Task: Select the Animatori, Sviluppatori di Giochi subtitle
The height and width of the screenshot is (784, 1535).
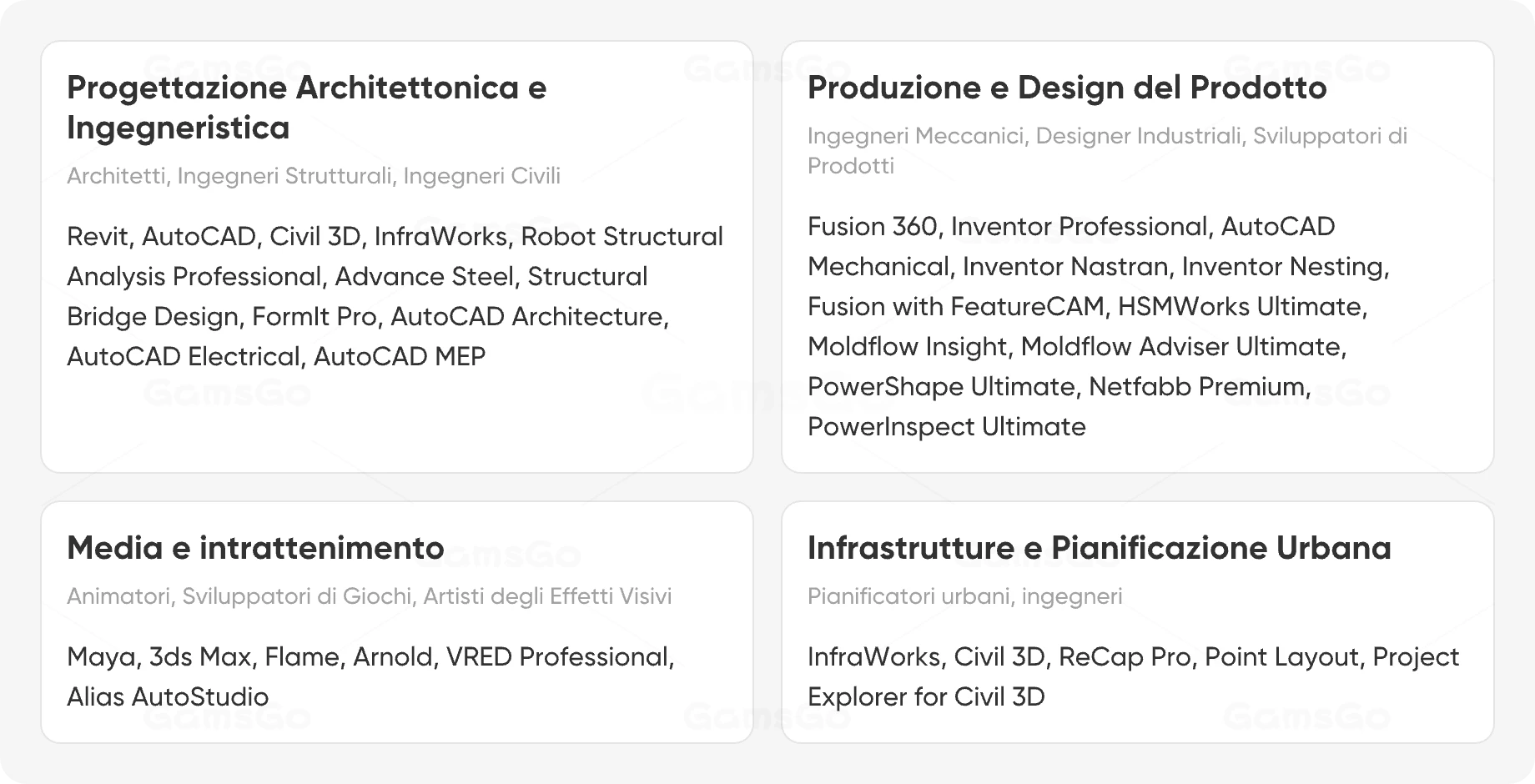Action: [x=370, y=596]
